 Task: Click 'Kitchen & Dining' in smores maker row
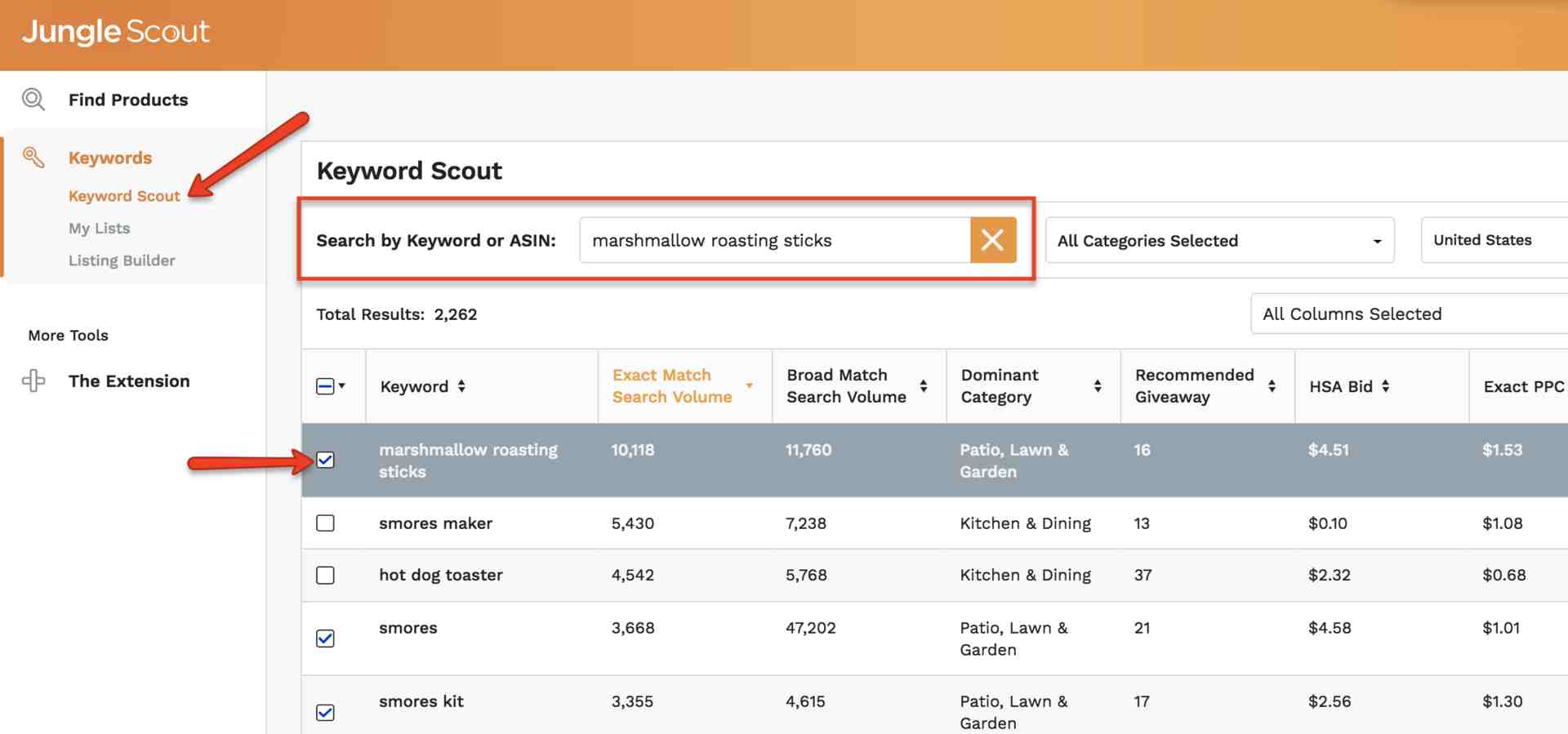click(x=1026, y=523)
